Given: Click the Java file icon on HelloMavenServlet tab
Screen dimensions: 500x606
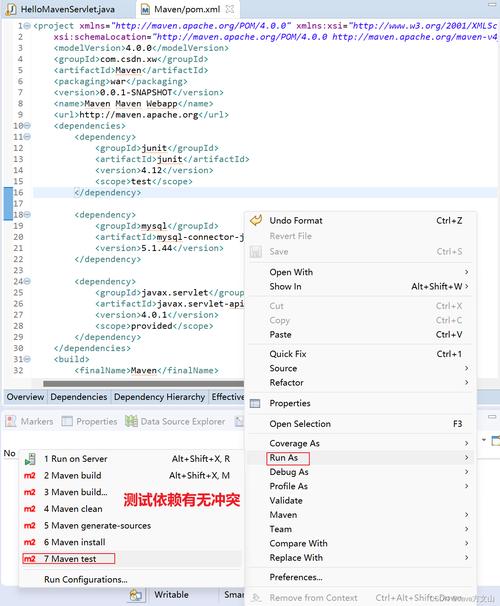Looking at the screenshot, I should coord(11,9).
